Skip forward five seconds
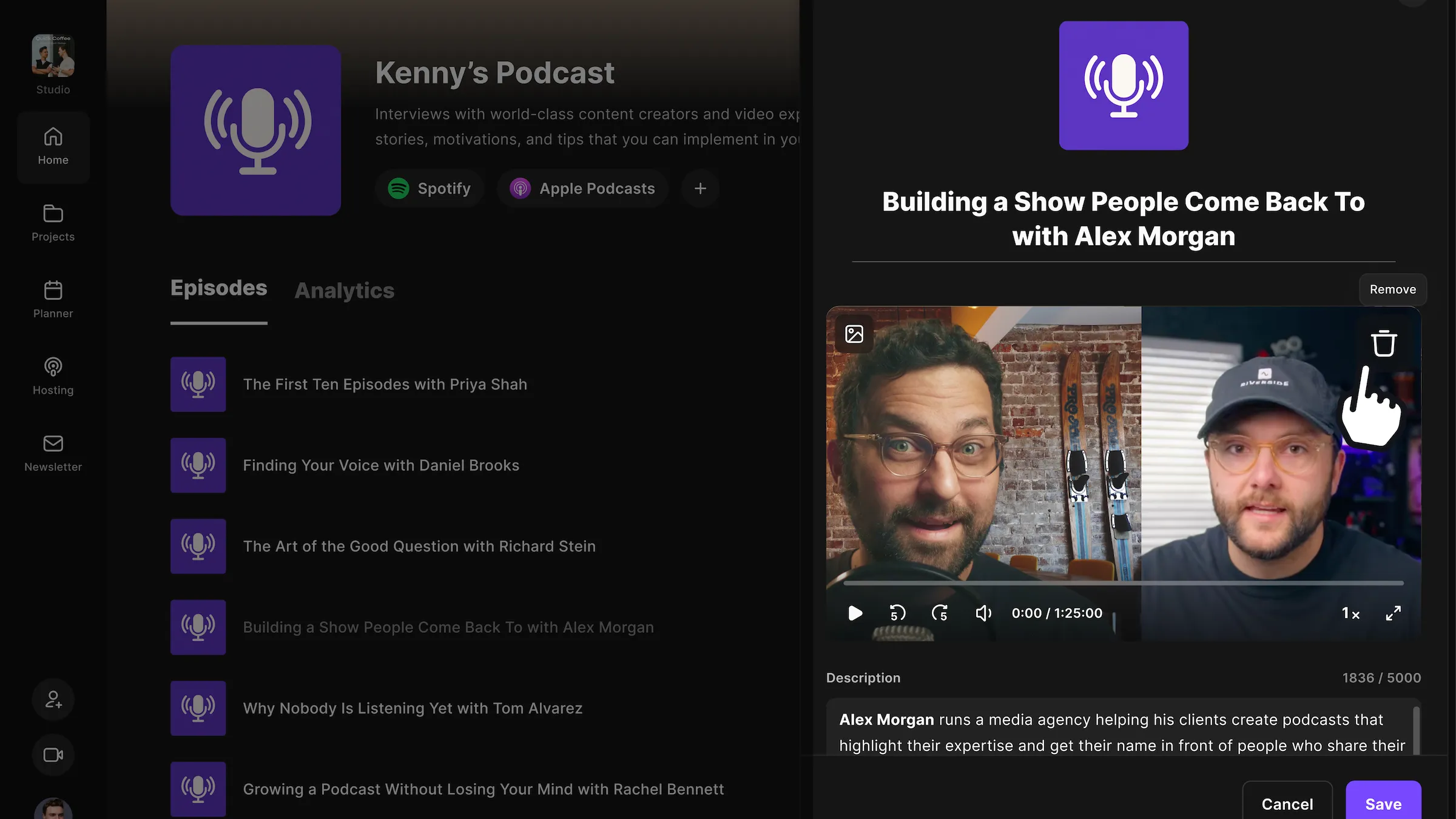 (940, 613)
